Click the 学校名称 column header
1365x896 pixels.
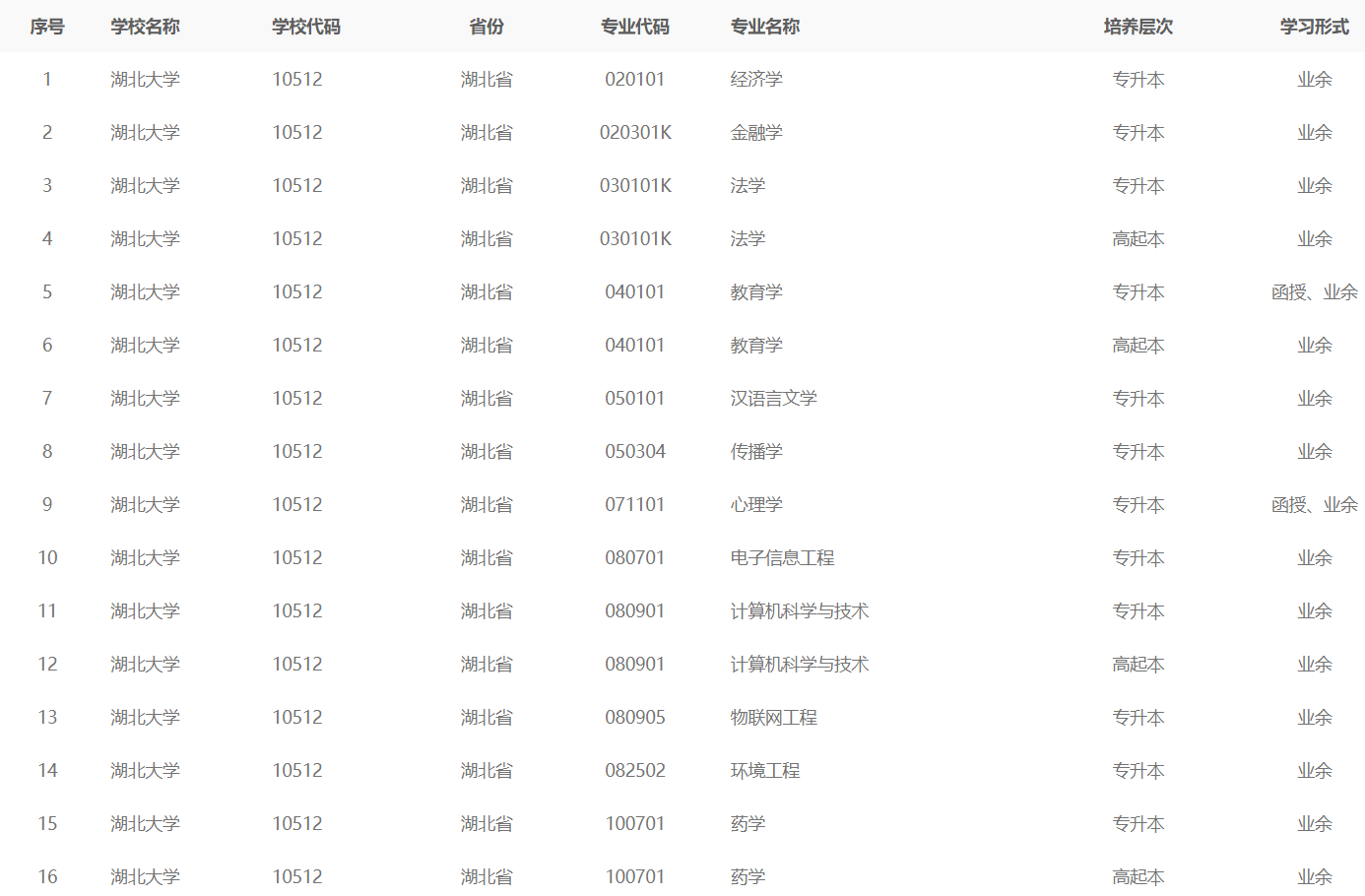[x=145, y=27]
